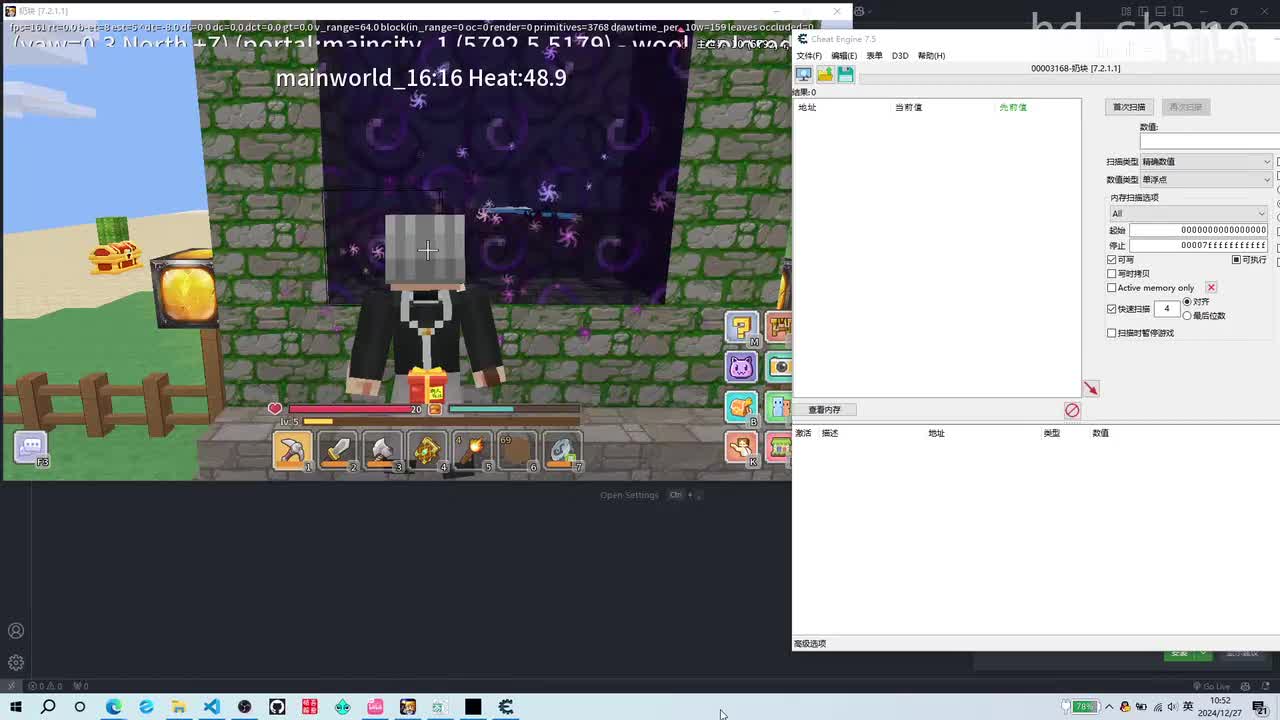The image size is (1280, 720).
Task: Click the 查看内存 memory view button
Action: [825, 410]
